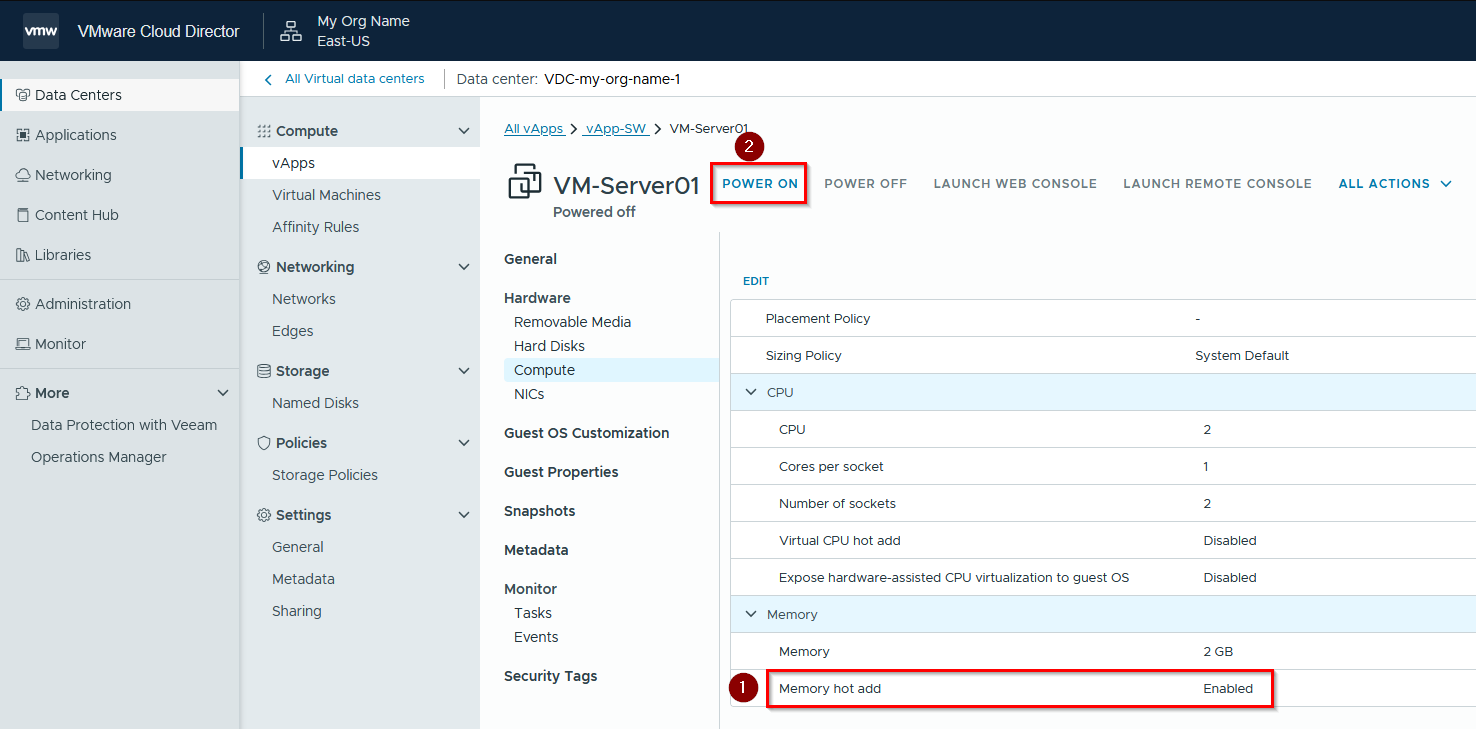The width and height of the screenshot is (1476, 729).
Task: Click the vmw logo icon
Action: click(41, 31)
